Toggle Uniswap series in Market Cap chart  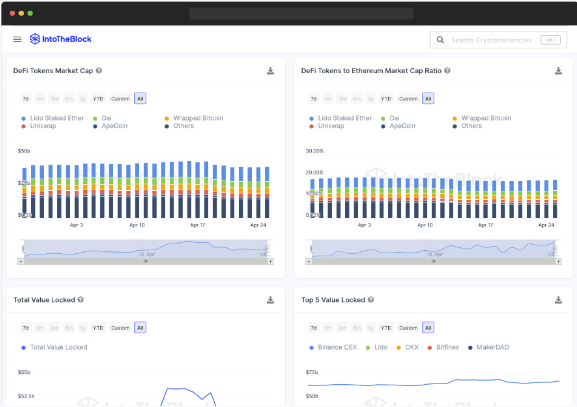click(x=39, y=126)
